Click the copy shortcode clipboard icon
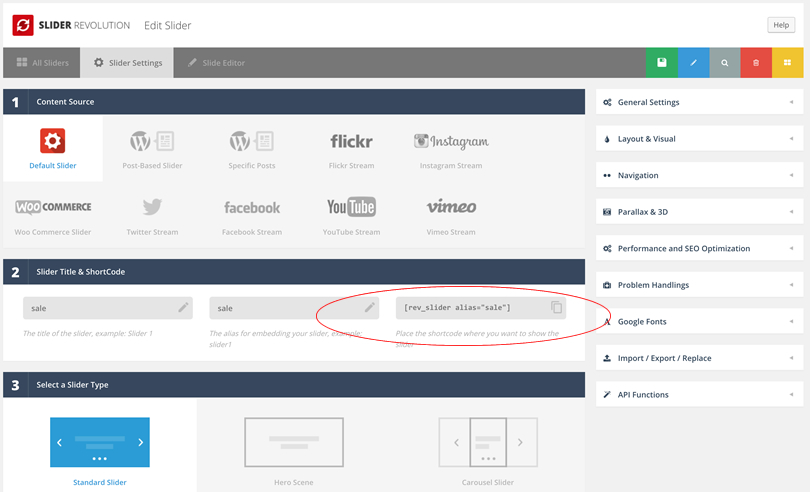The image size is (810, 492). [556, 307]
